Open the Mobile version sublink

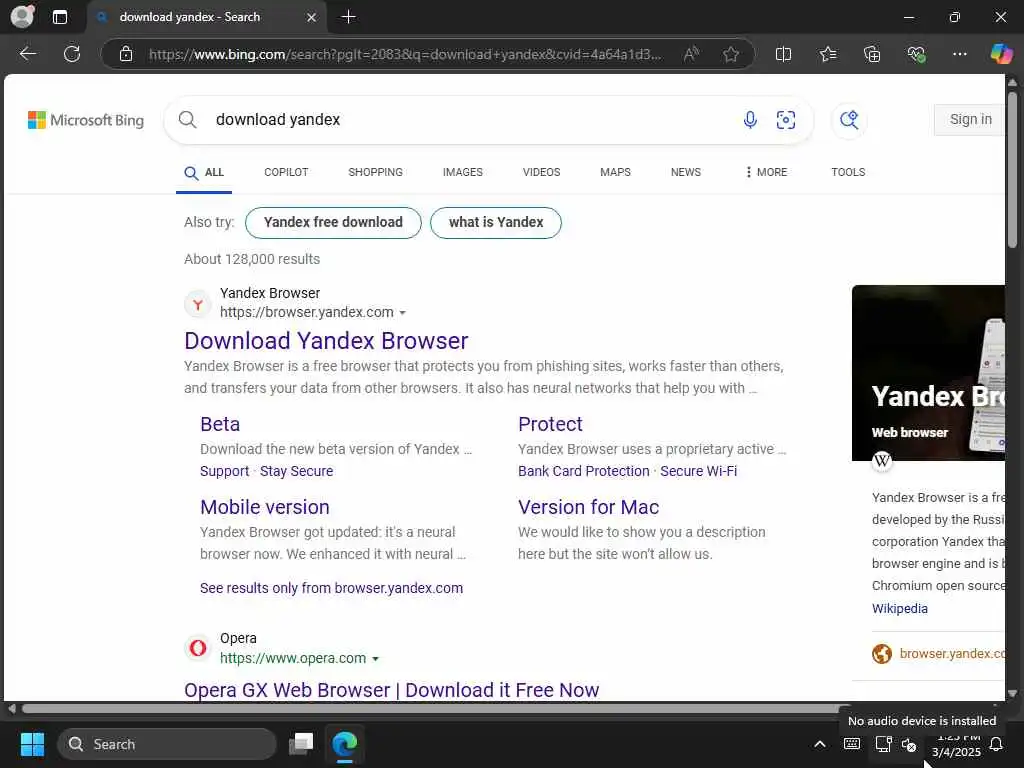coord(264,507)
